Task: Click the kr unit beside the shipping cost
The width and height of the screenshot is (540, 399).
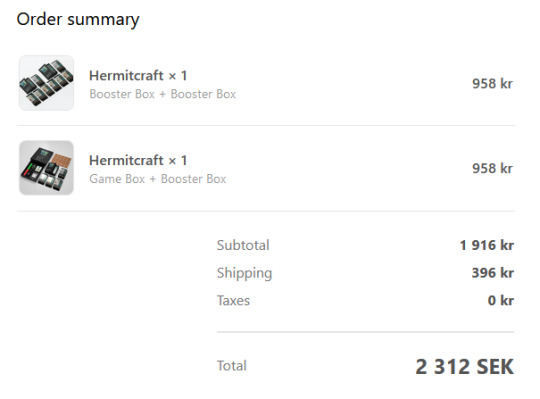Action: tap(507, 273)
